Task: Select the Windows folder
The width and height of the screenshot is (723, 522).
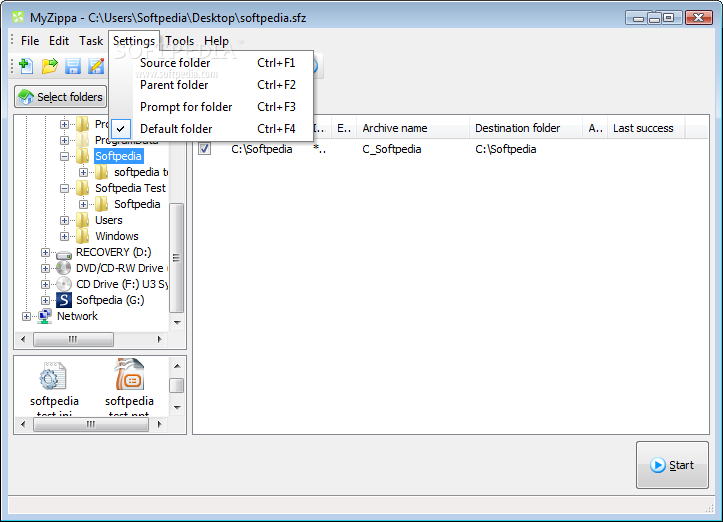Action: pos(117,236)
